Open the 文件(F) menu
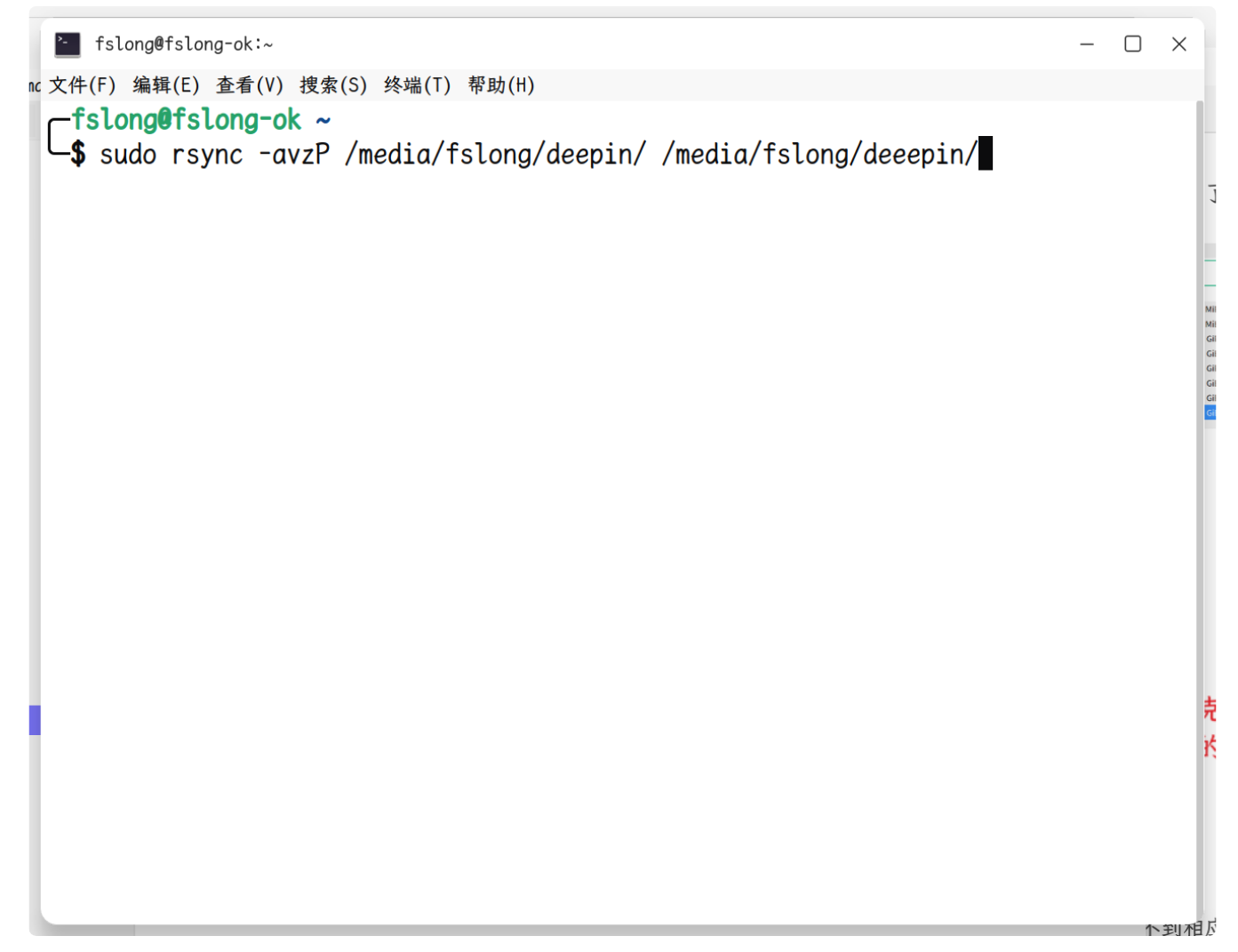 tap(82, 85)
